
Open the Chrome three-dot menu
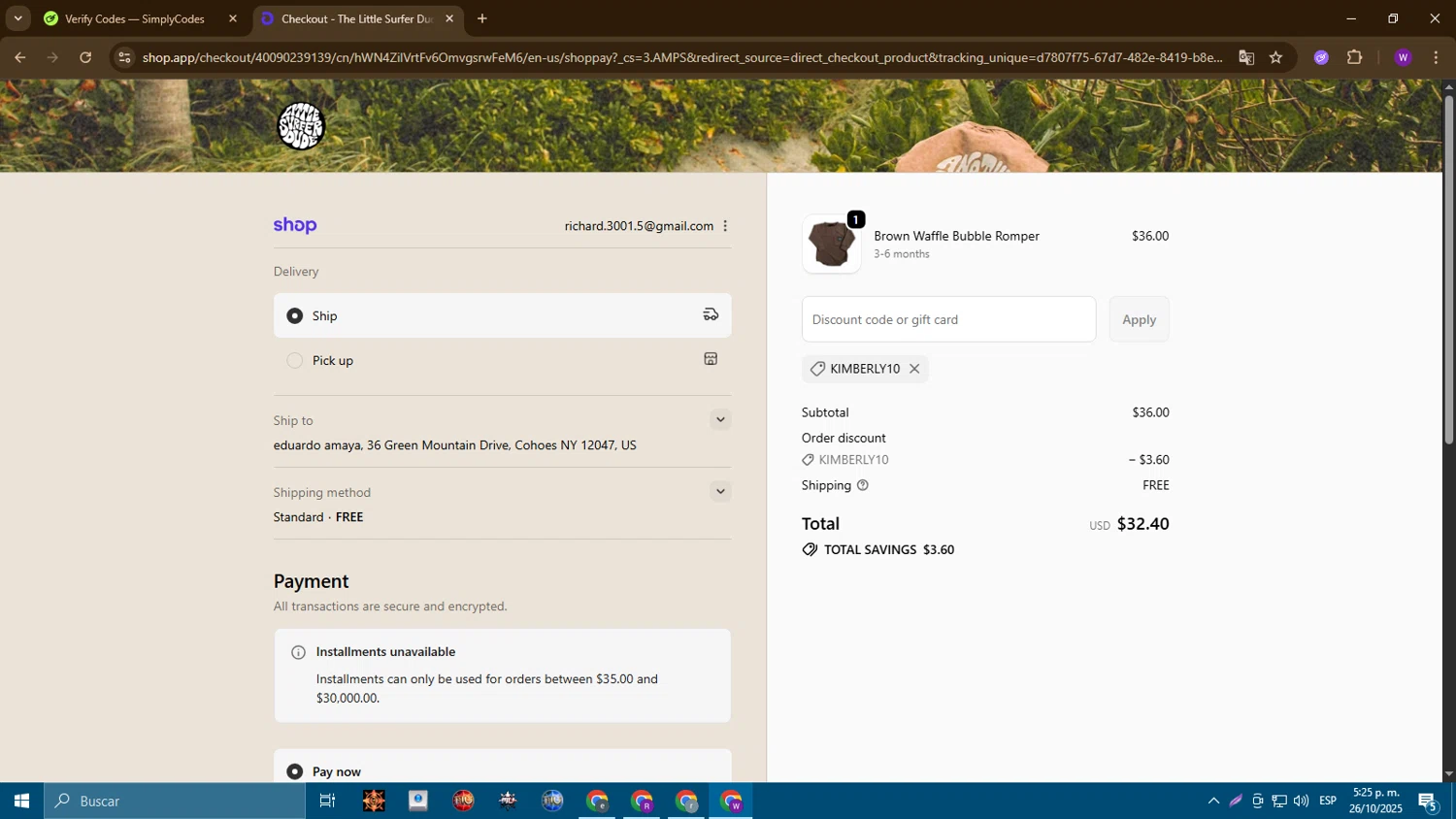(x=1437, y=57)
